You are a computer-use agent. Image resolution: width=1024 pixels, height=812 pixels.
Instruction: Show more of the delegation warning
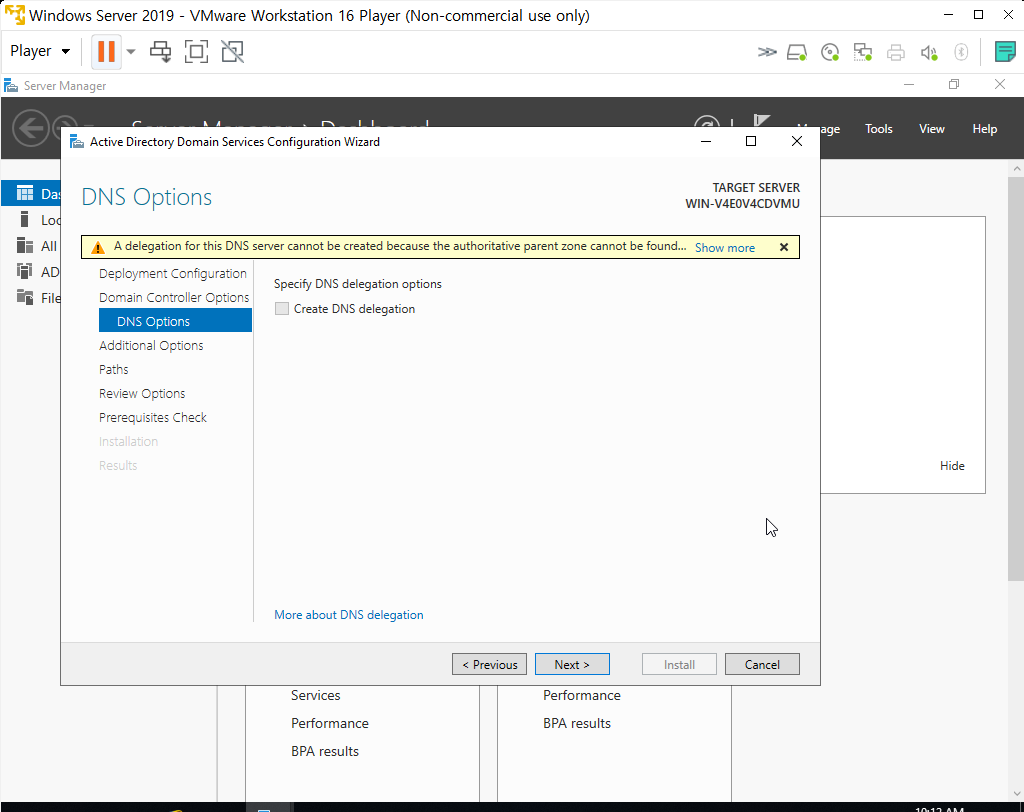coord(724,248)
